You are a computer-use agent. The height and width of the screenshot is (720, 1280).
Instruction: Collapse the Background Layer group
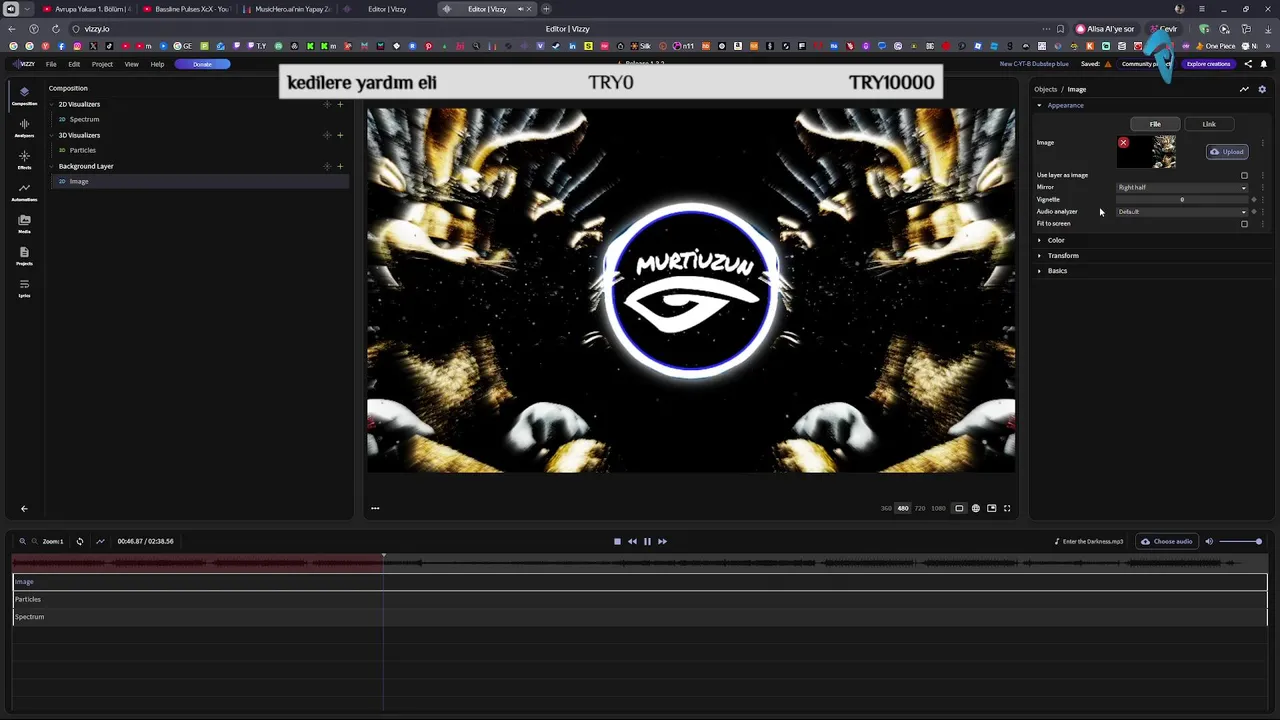point(53,166)
